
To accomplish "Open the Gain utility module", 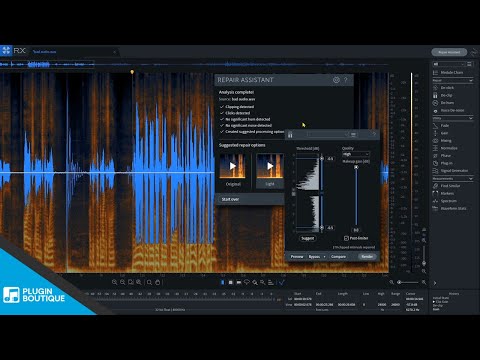I will 445,133.
